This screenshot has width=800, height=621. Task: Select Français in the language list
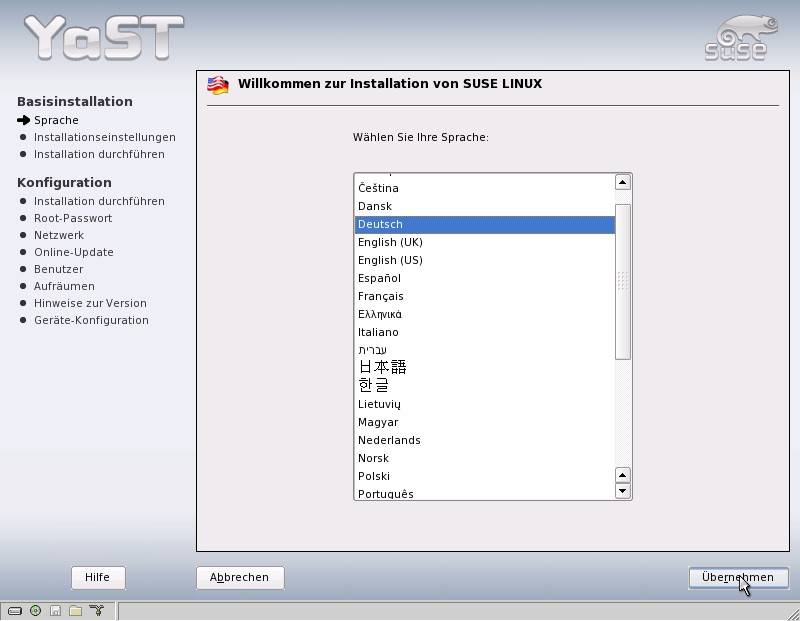coord(485,296)
